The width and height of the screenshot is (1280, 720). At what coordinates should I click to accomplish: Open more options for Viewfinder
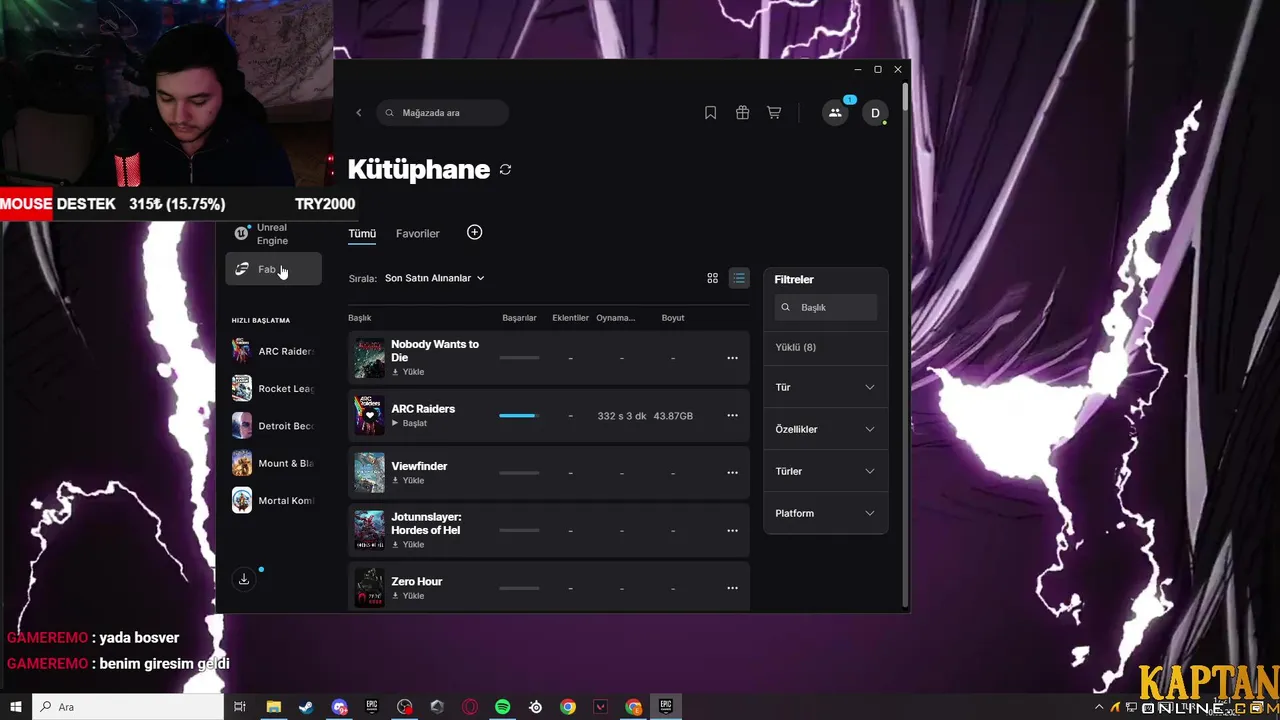click(732, 473)
